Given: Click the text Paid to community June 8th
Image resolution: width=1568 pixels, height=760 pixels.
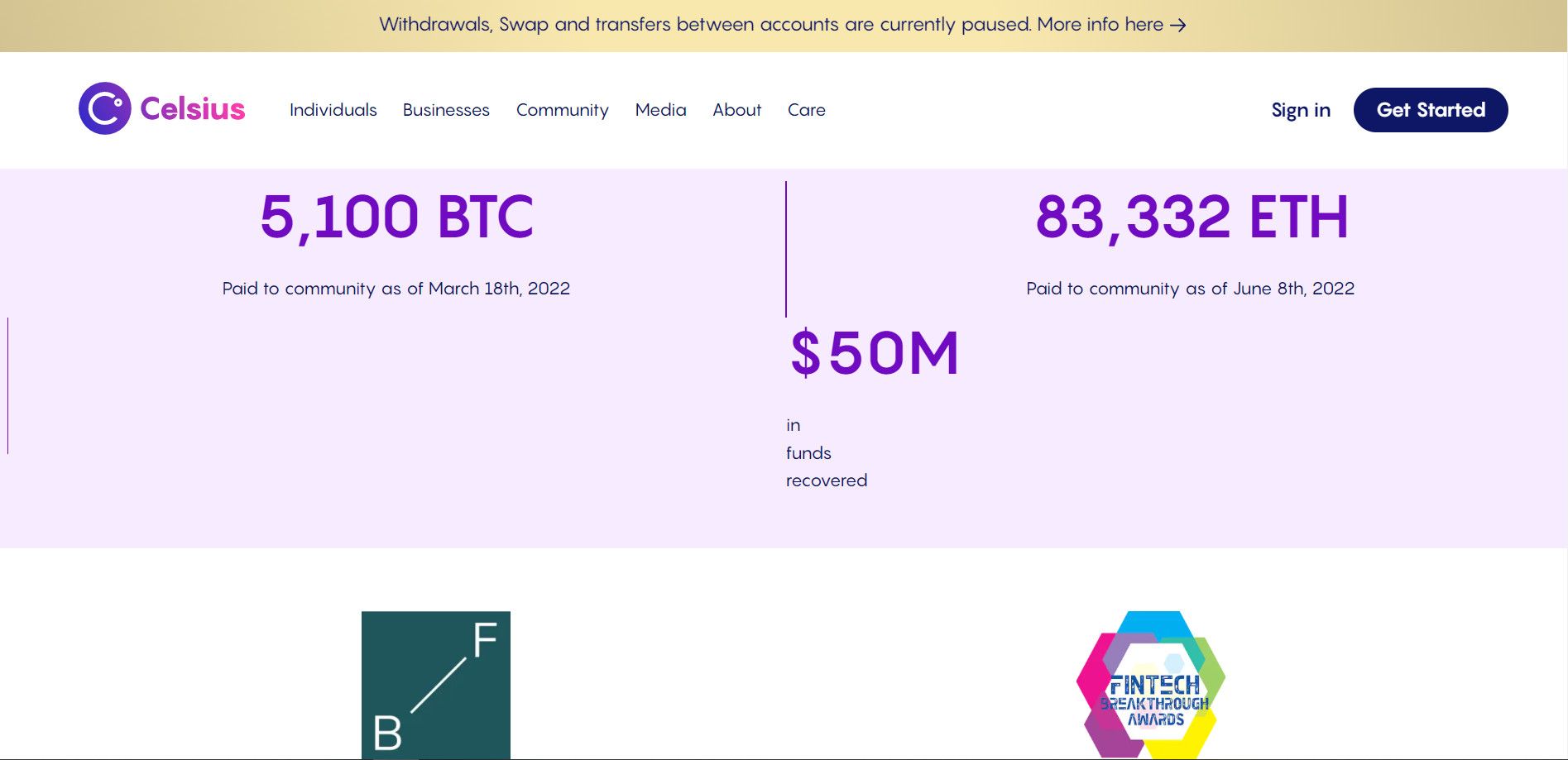Looking at the screenshot, I should [x=1191, y=289].
